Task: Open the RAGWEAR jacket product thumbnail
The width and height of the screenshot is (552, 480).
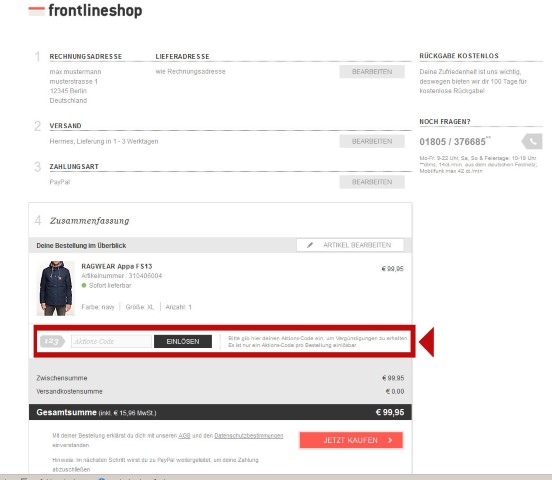Action: pos(56,288)
